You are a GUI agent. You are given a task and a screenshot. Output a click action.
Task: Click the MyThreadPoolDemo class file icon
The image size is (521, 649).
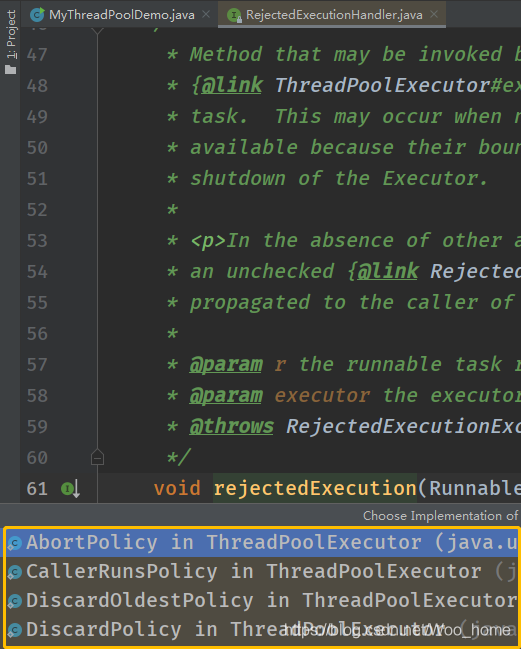pos(37,15)
